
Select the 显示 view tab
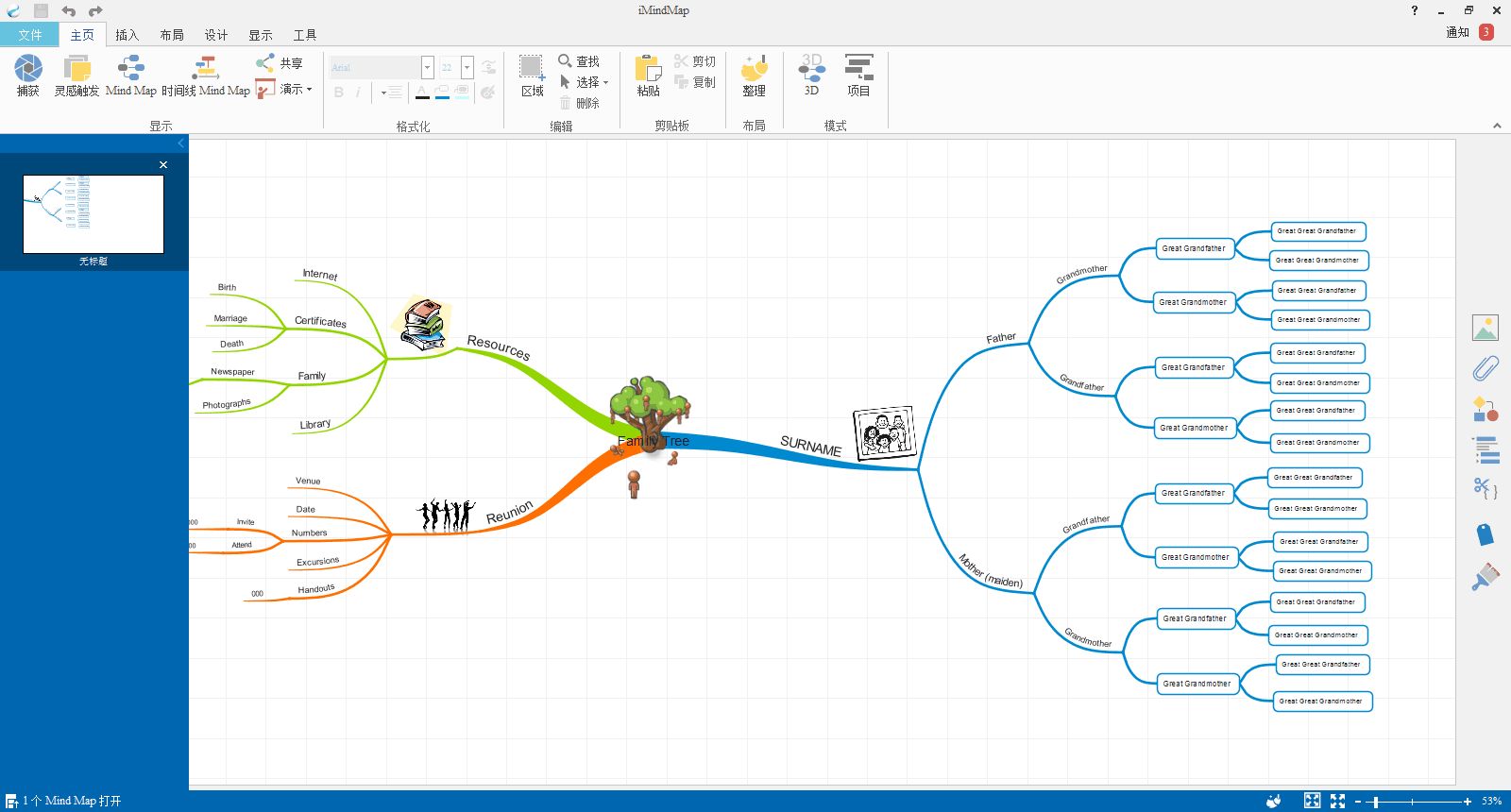coord(261,35)
